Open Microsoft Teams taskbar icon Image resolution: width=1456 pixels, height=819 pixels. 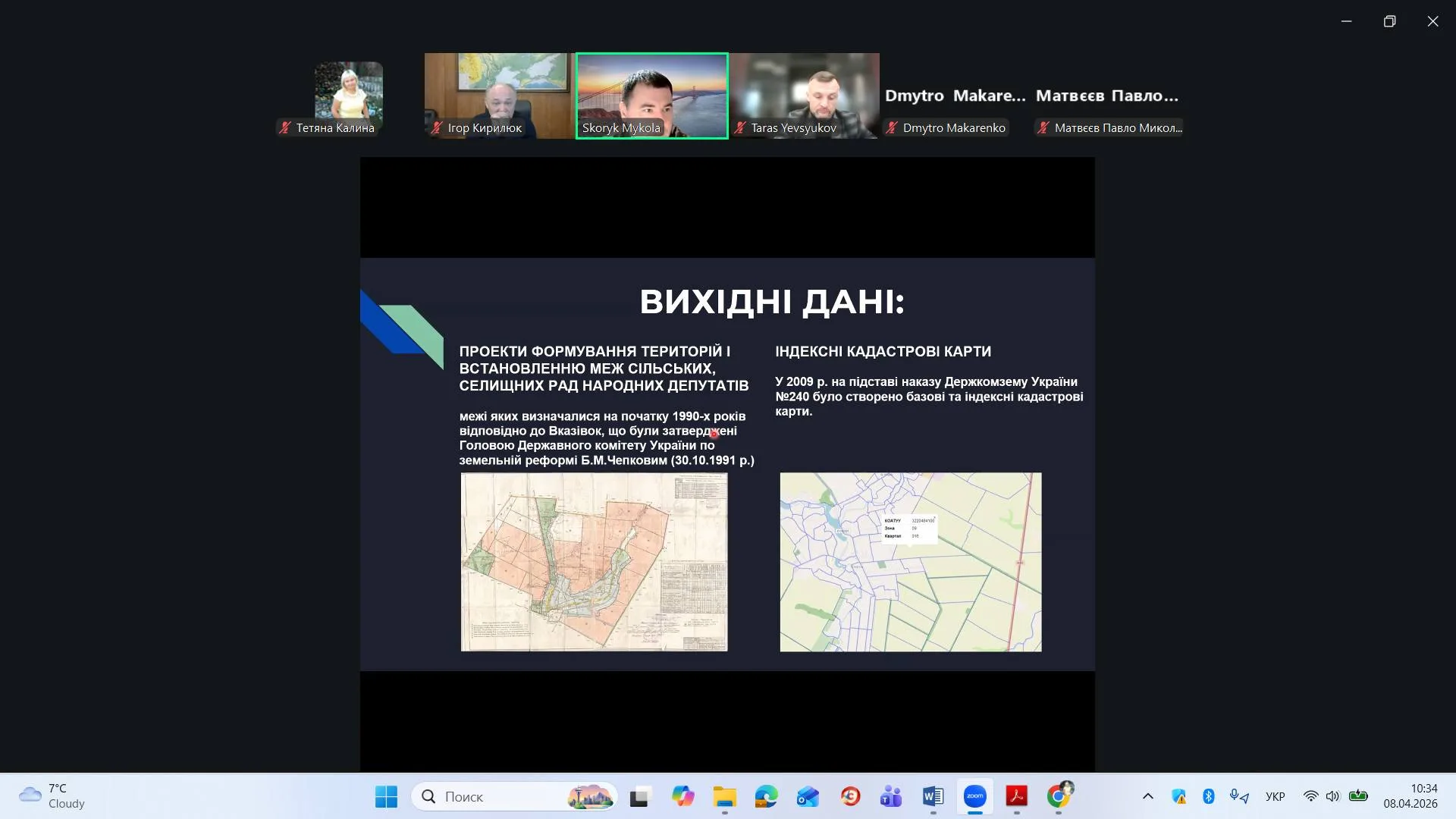pos(891,796)
